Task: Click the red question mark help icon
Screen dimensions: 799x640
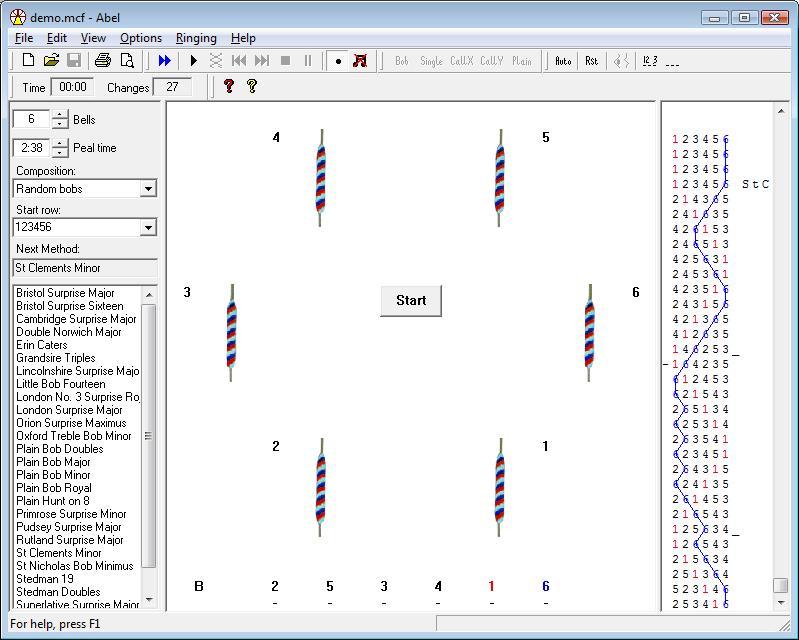Action: pos(229,86)
